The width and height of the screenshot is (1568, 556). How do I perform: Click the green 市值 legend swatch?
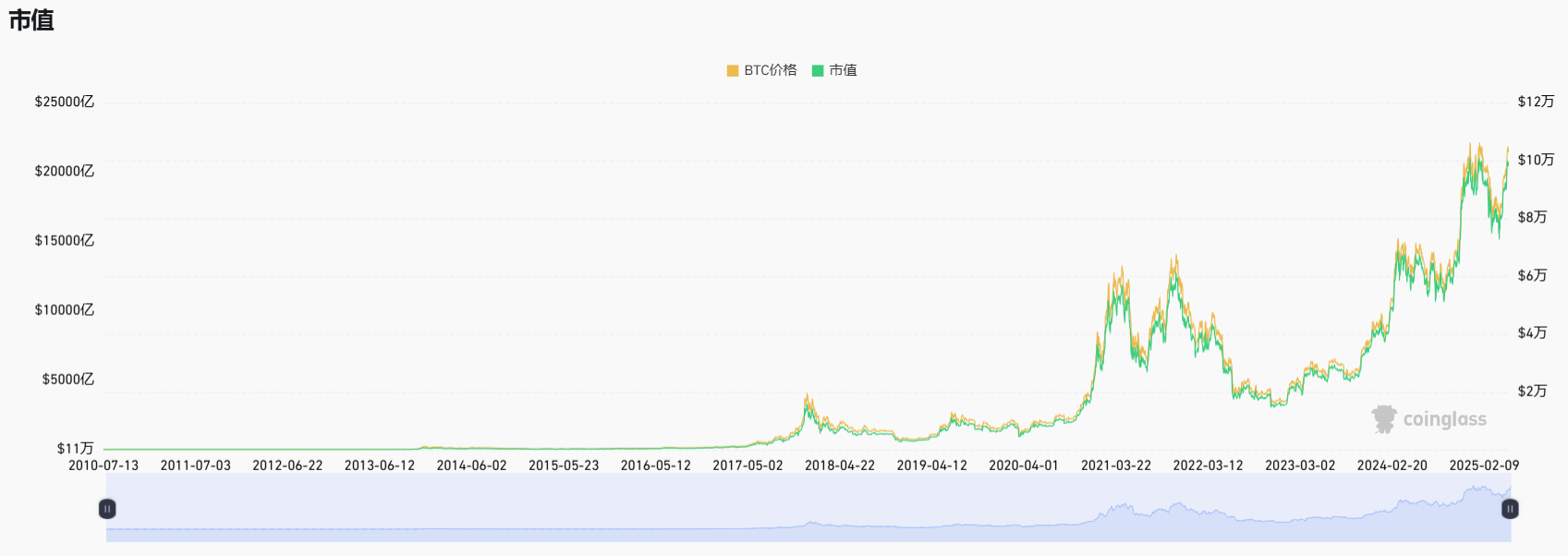tap(818, 70)
